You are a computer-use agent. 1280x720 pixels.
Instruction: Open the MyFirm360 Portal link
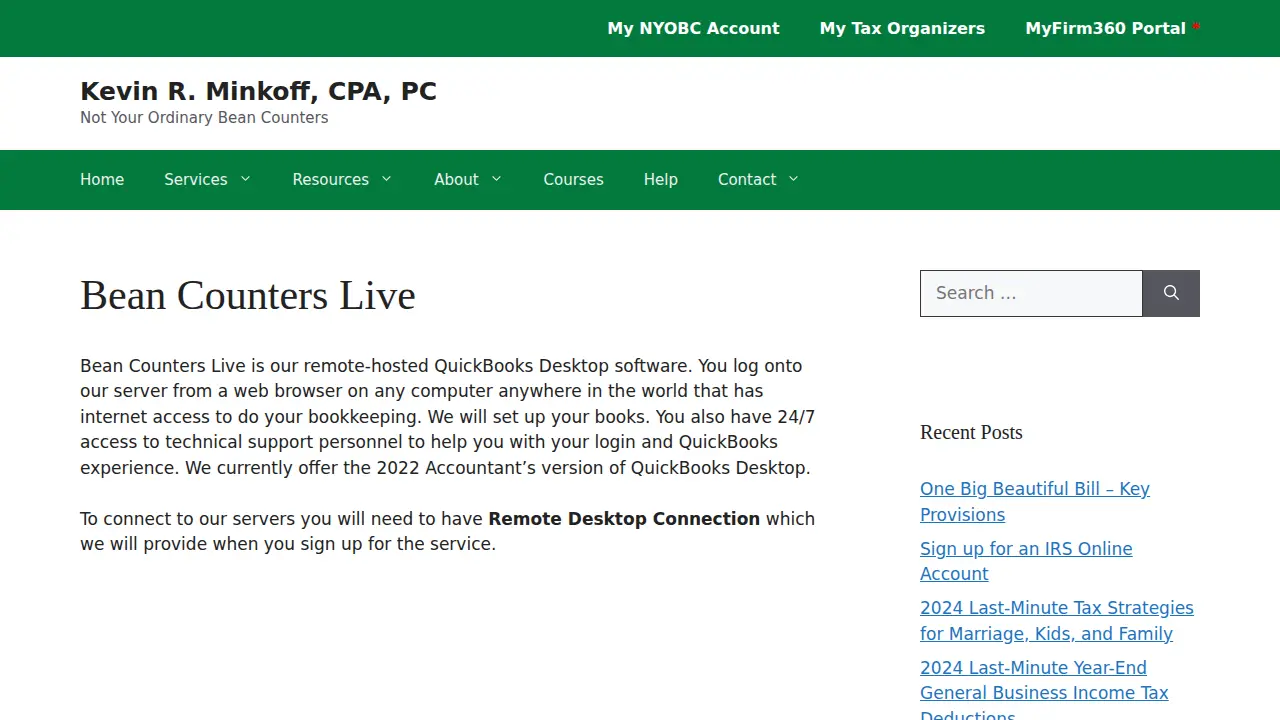[x=1112, y=28]
